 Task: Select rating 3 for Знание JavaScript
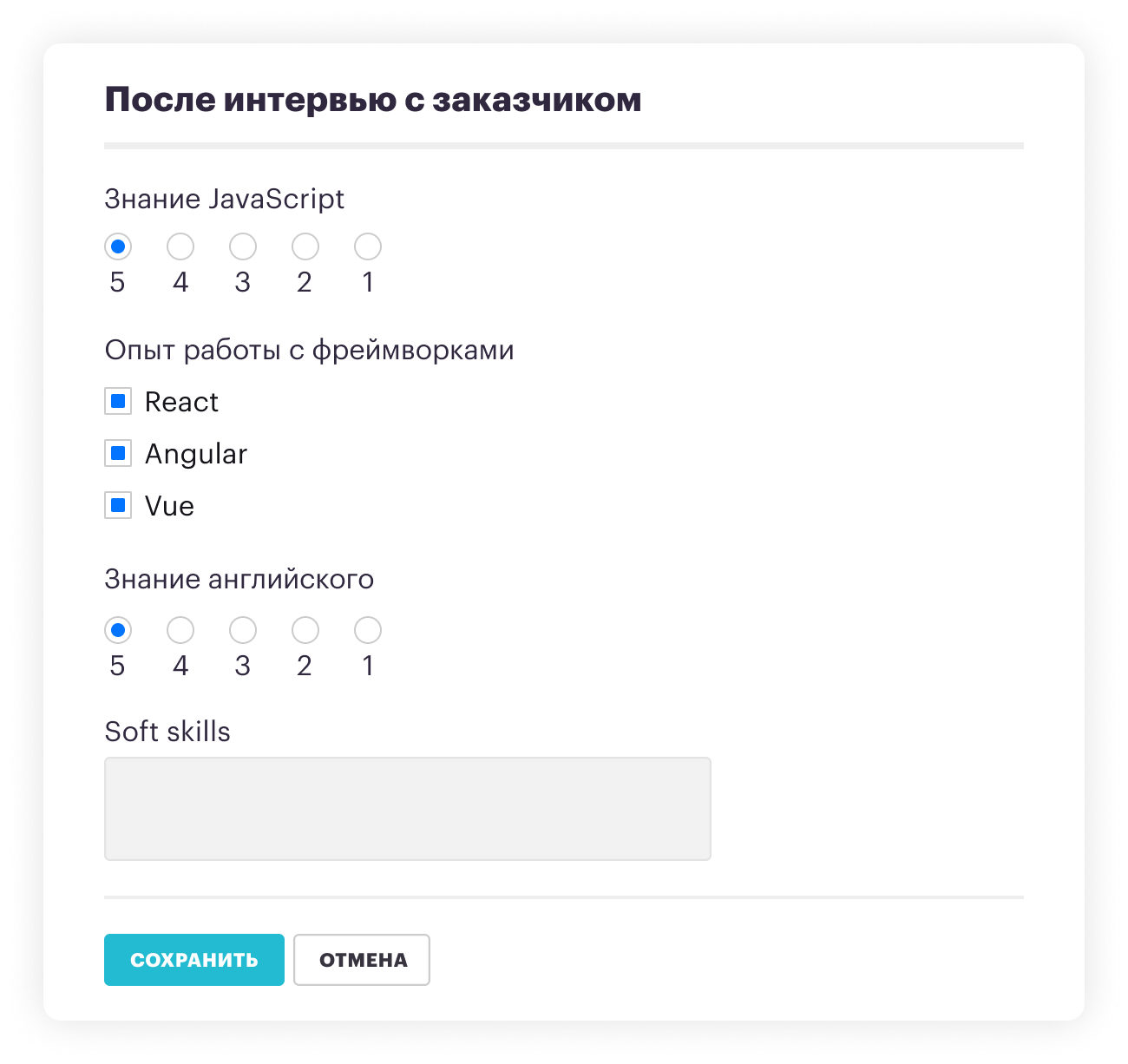[243, 246]
